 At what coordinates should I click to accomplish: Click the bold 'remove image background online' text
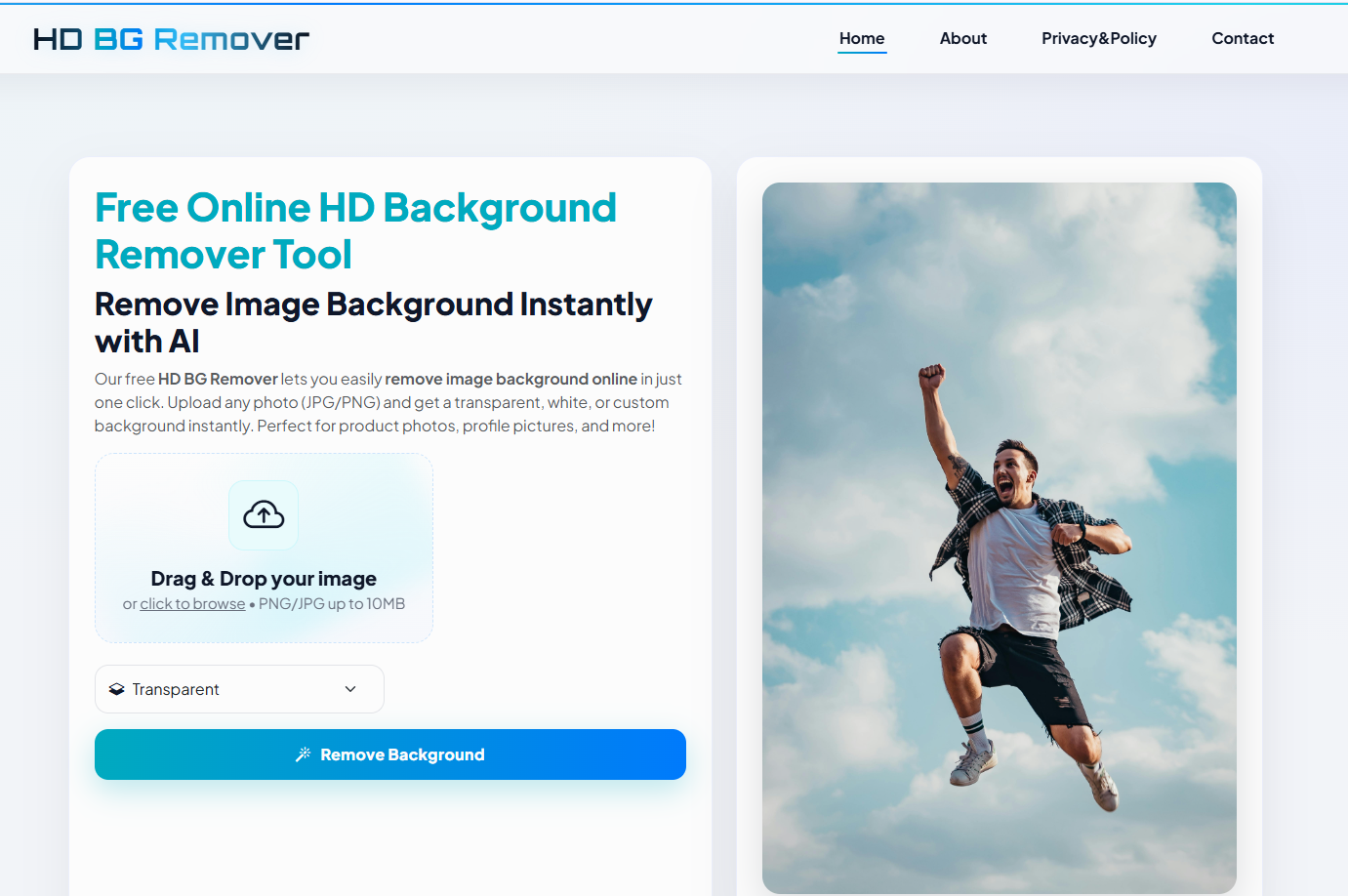511,379
